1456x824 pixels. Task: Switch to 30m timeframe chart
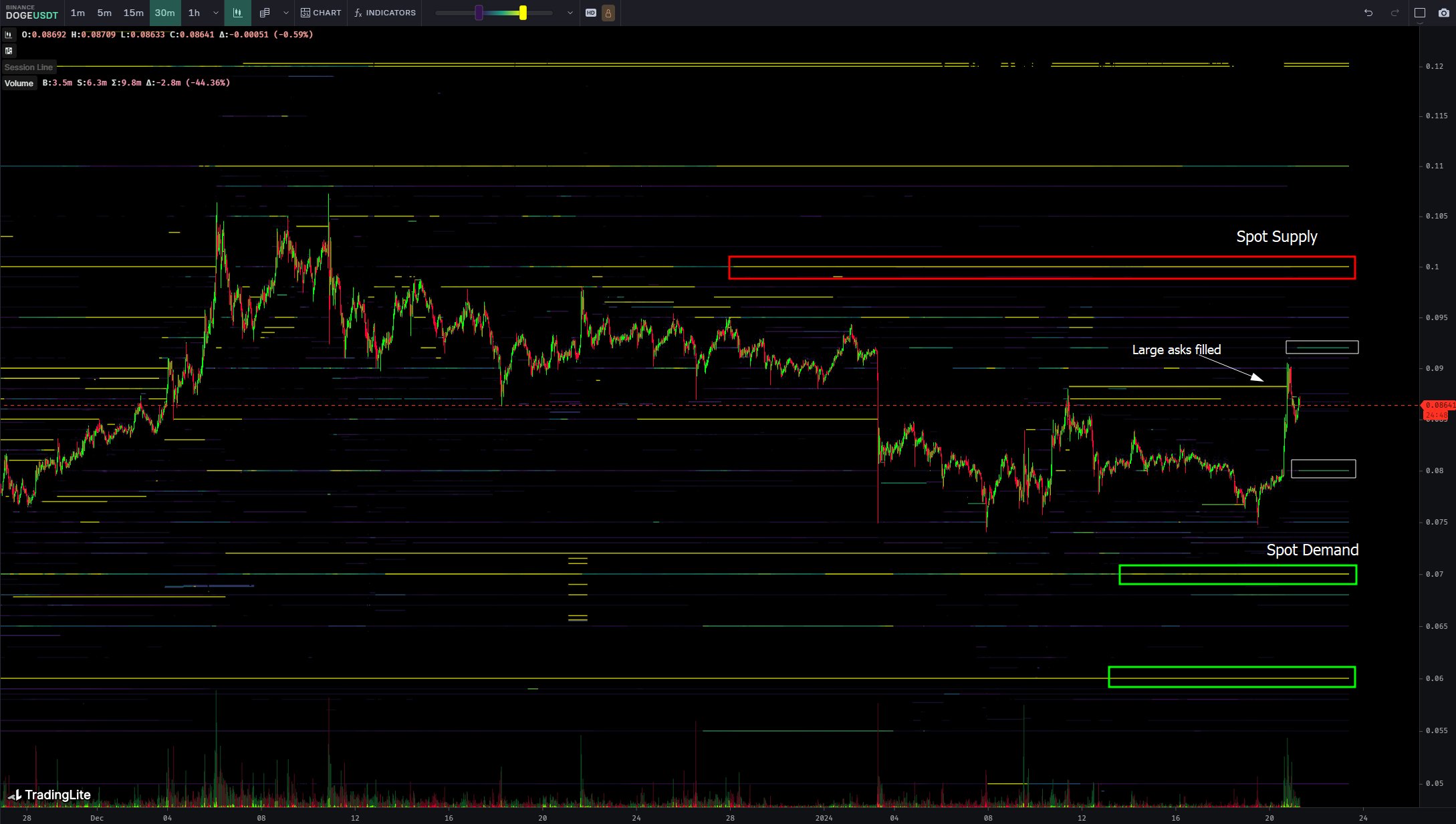click(x=164, y=12)
